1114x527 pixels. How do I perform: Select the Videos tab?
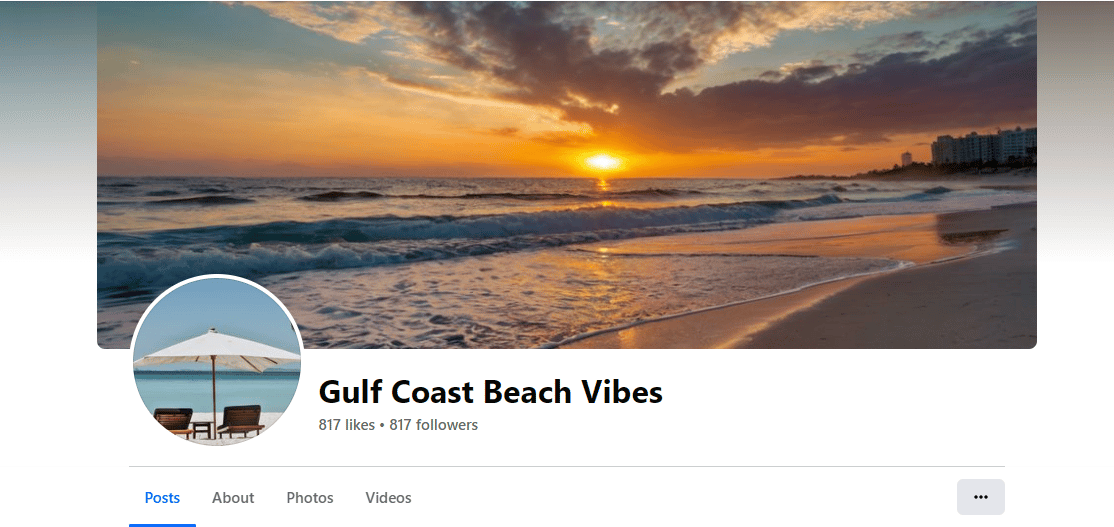(x=389, y=498)
